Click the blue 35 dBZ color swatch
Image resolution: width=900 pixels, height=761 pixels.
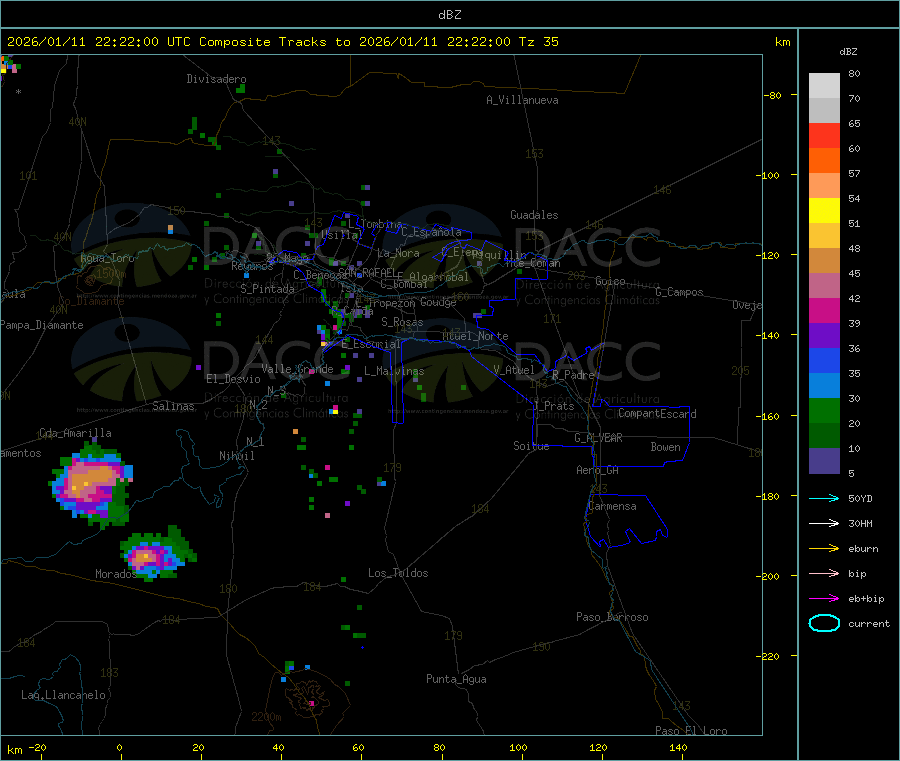824,360
